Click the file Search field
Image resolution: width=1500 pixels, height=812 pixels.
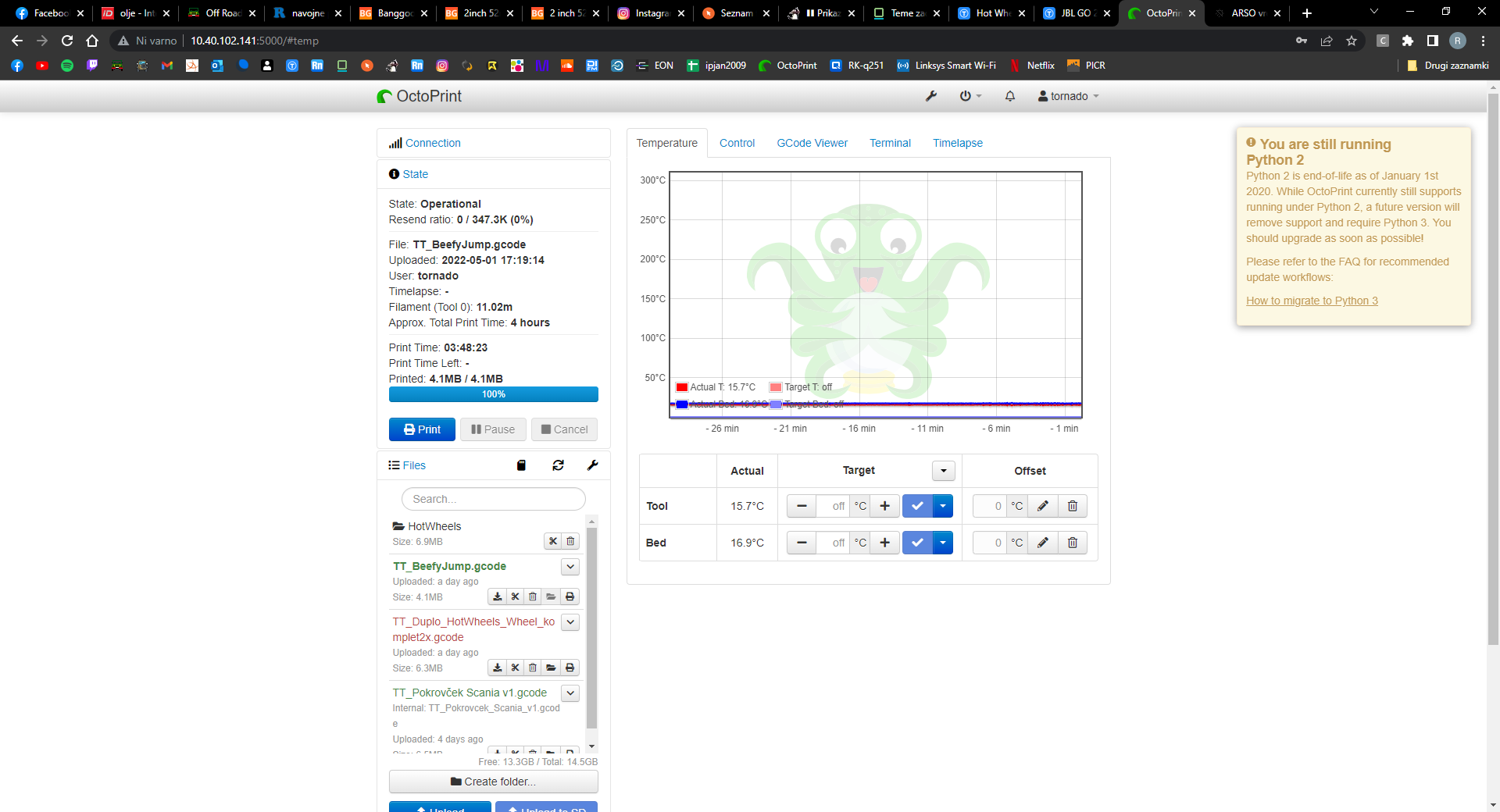click(493, 499)
